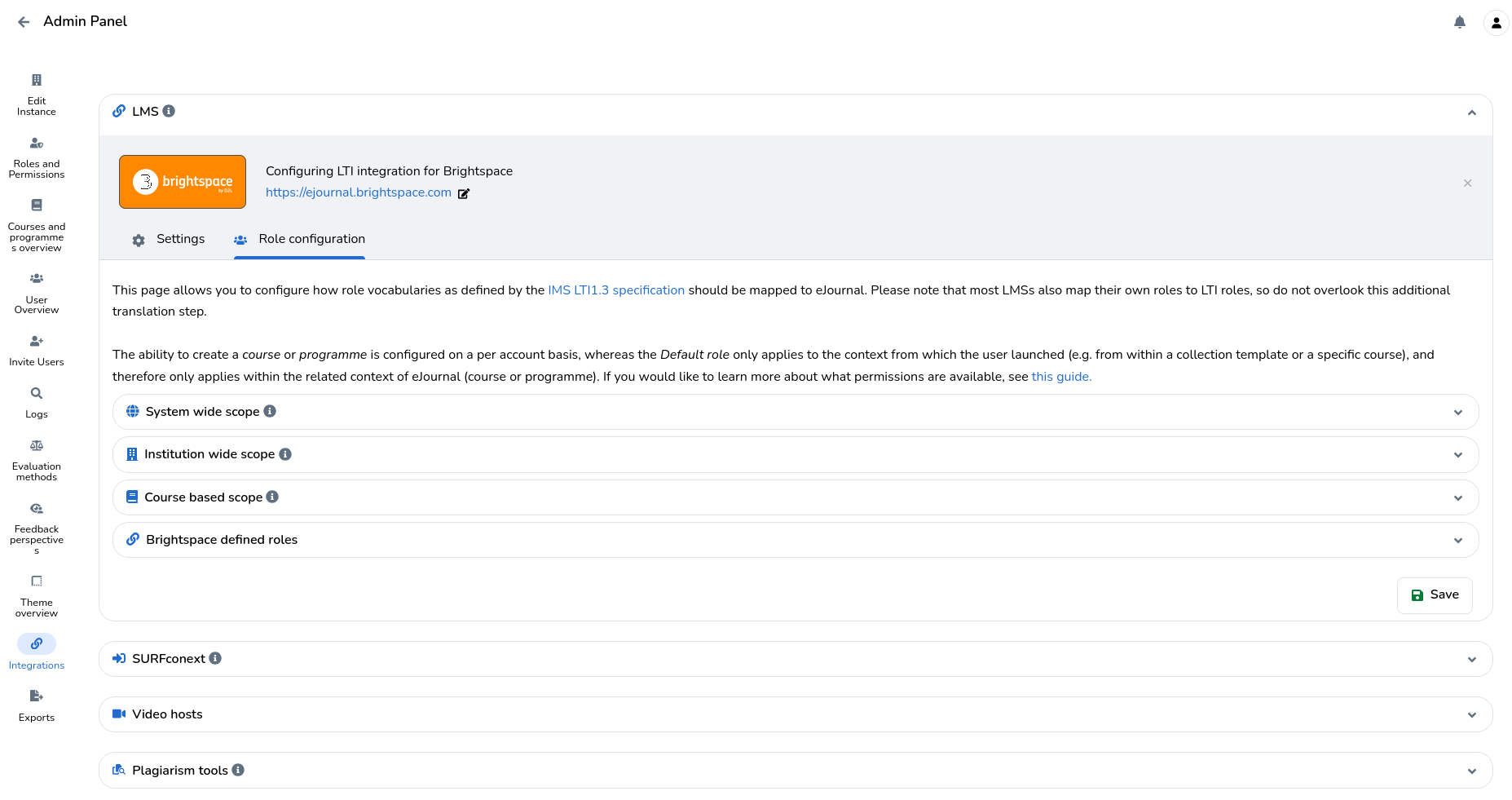Open the Exports sidebar item
1512x800 pixels.
click(37, 705)
